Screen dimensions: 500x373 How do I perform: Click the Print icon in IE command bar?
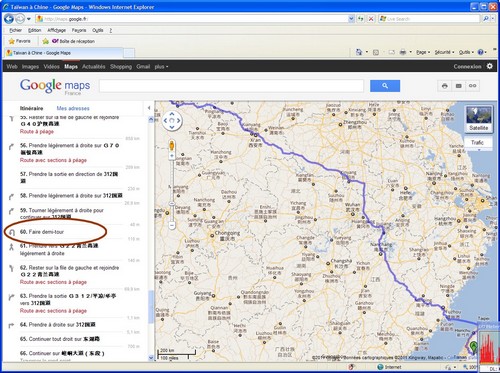point(403,52)
